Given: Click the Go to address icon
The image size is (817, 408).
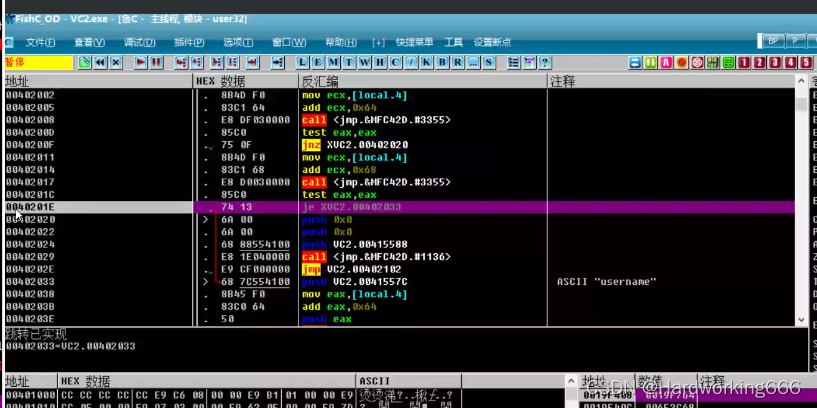Looking at the screenshot, I should coord(278,63).
